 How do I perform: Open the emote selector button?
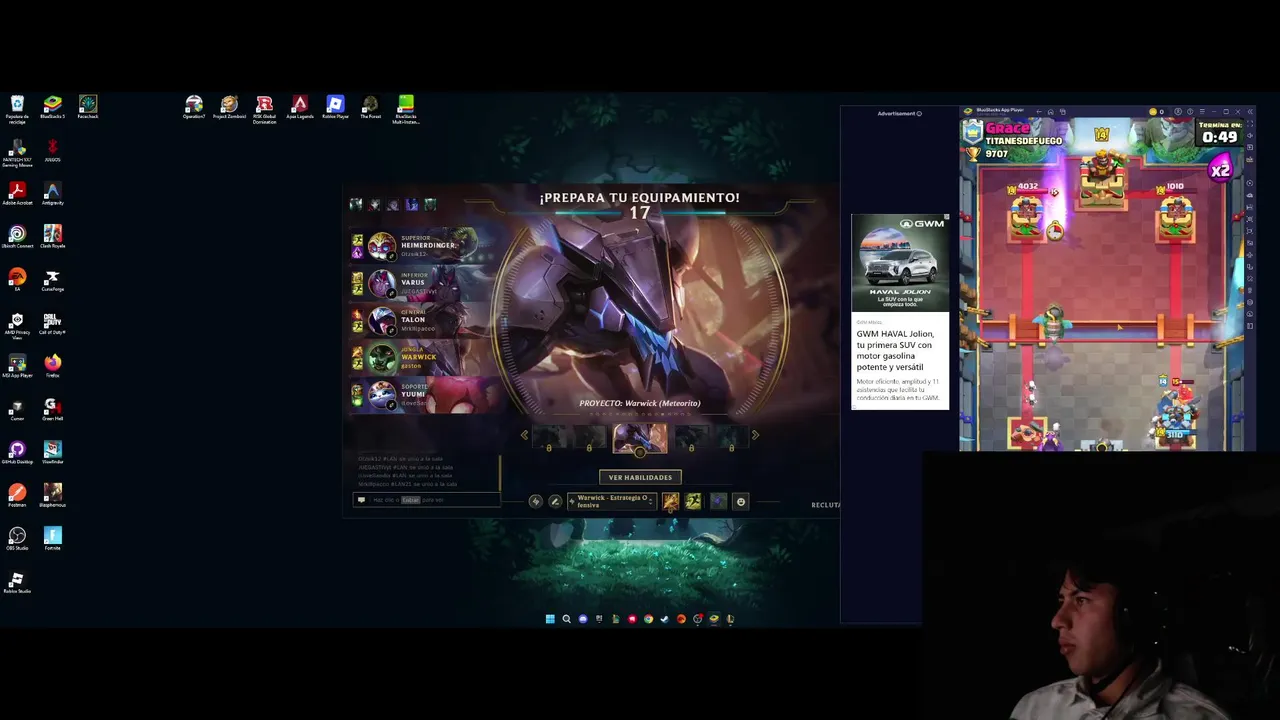click(741, 501)
